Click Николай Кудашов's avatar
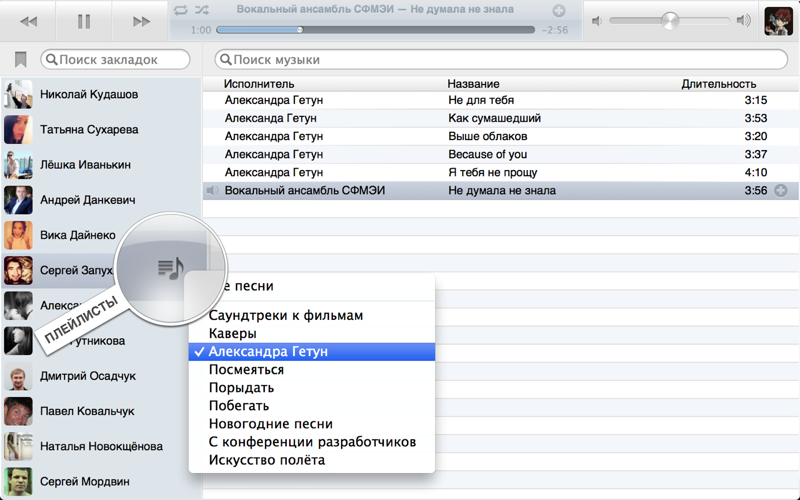The image size is (800, 500). [18, 94]
